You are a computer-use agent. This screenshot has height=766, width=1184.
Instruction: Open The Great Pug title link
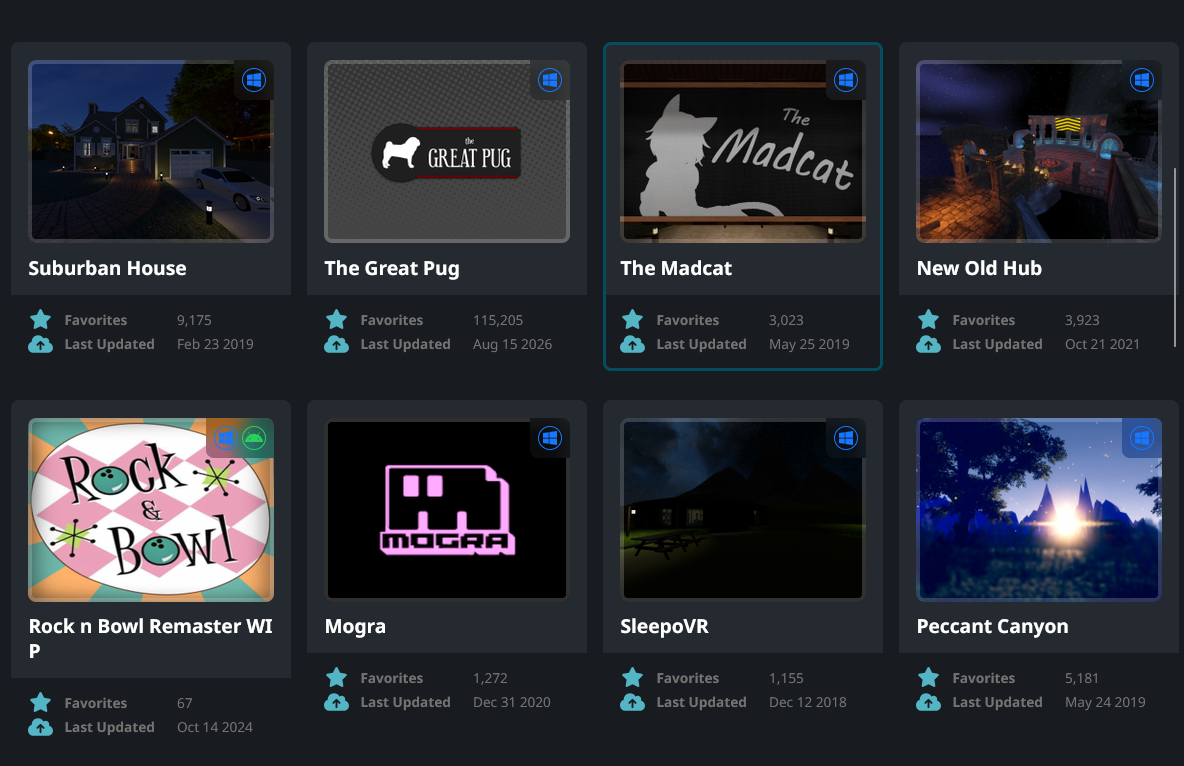[x=392, y=269]
